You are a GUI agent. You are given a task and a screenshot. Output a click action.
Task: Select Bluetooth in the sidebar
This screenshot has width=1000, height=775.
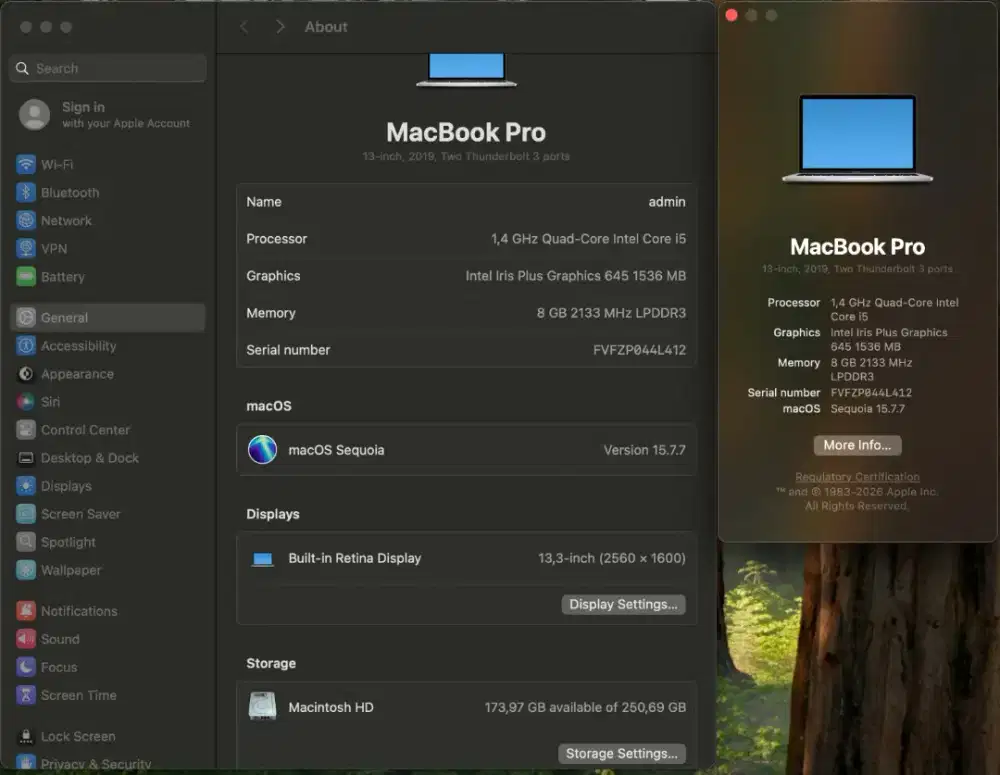pos(107,192)
